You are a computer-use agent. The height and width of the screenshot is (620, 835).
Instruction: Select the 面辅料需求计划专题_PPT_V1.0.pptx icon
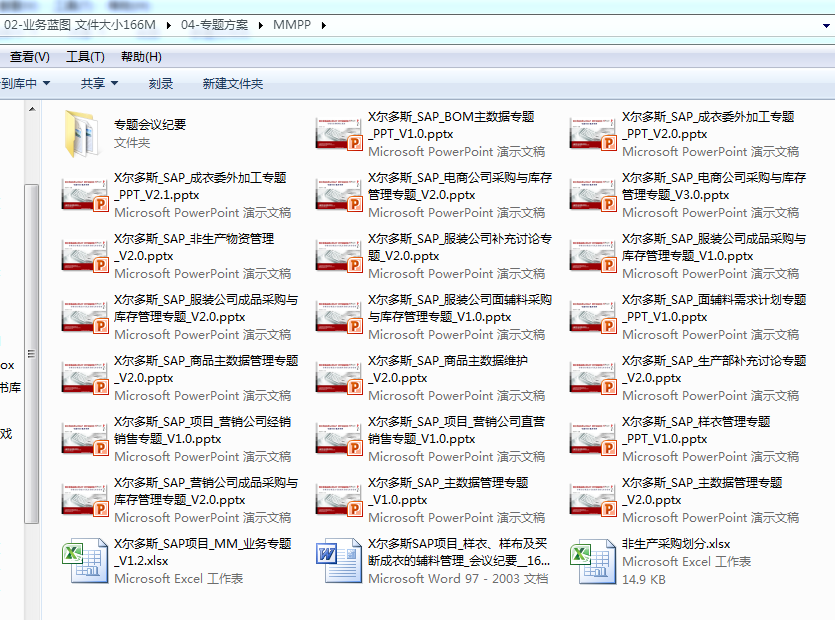pos(593,317)
